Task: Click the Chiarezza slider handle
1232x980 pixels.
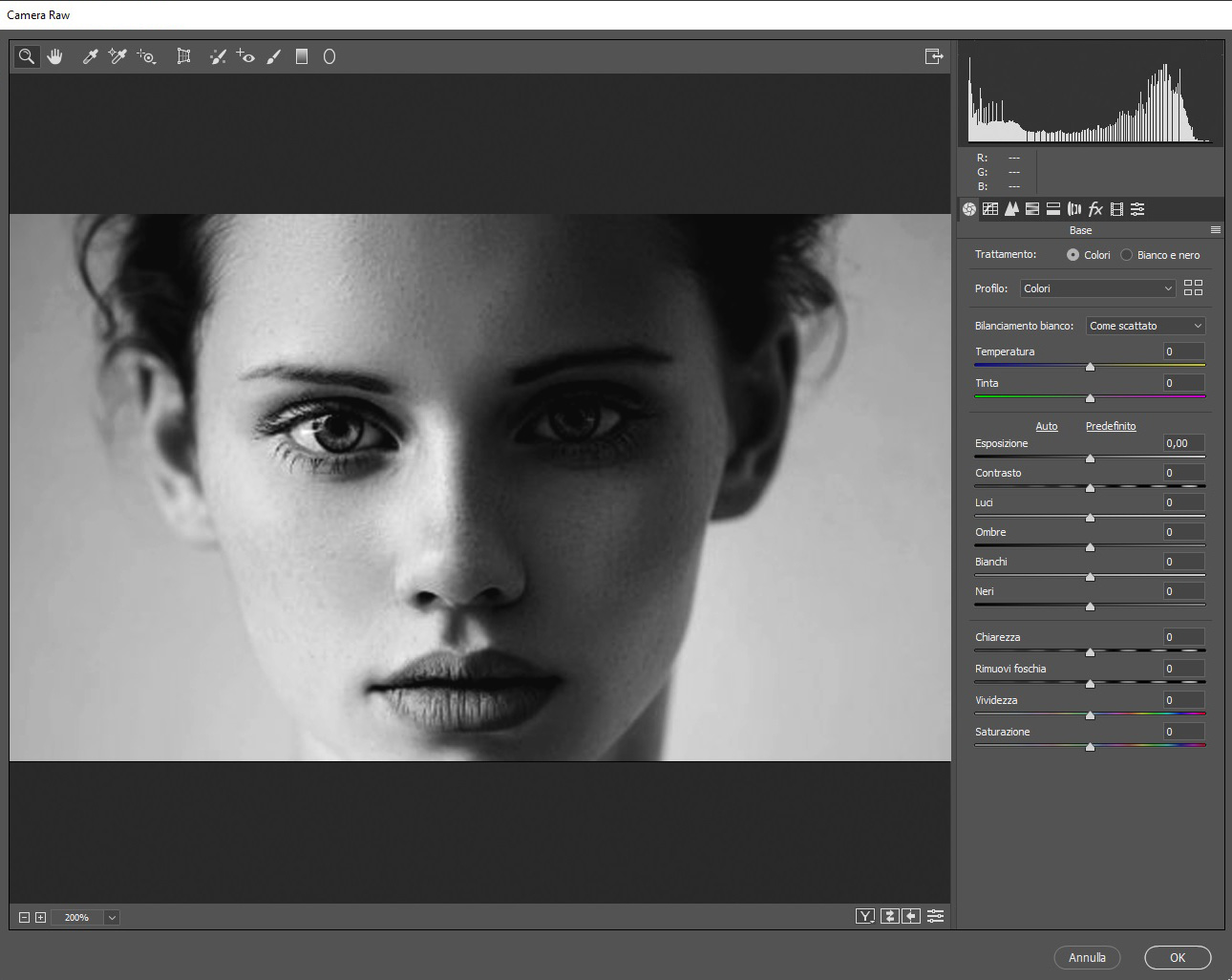Action: pos(1090,652)
